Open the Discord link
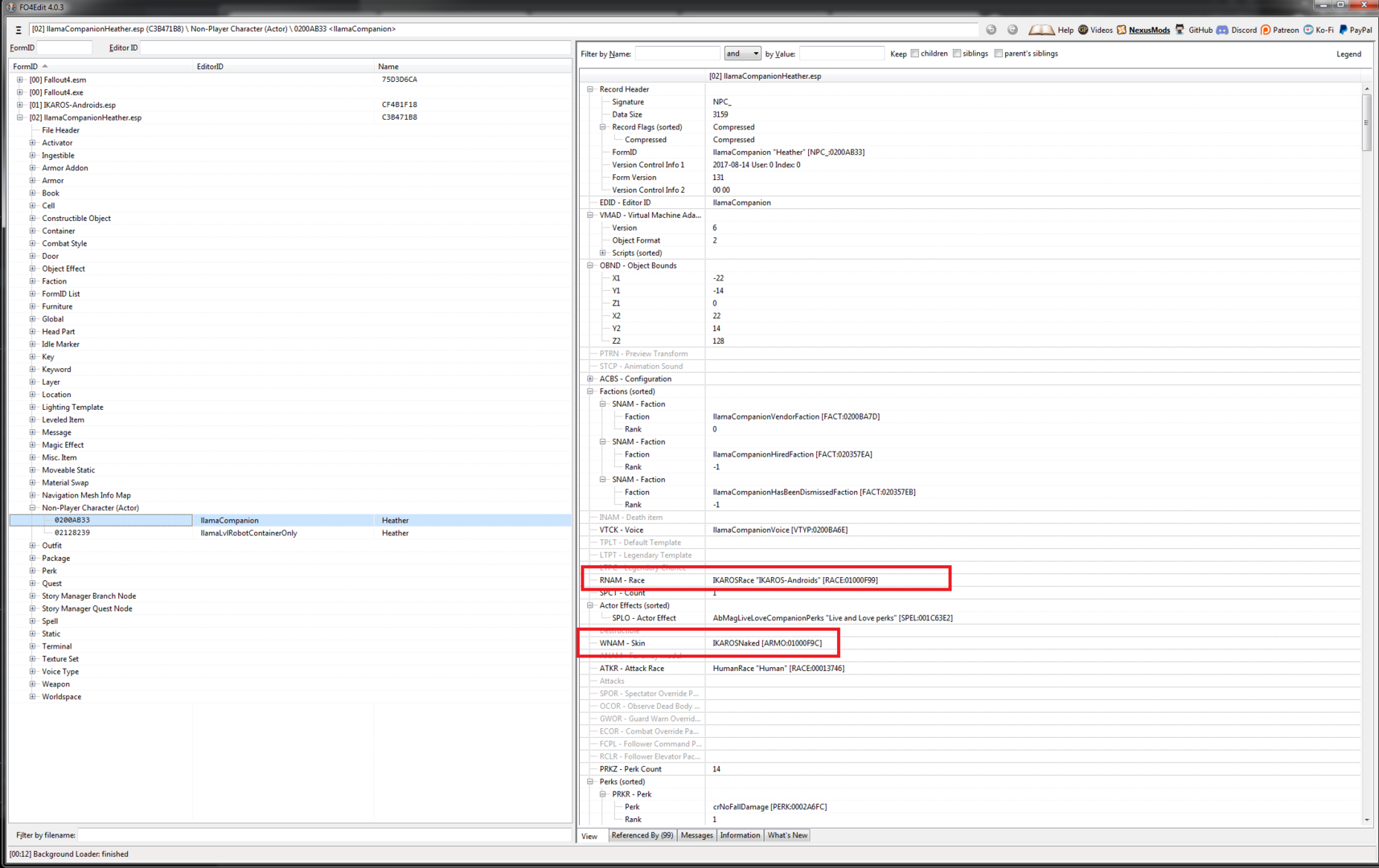1379x868 pixels. click(1243, 31)
